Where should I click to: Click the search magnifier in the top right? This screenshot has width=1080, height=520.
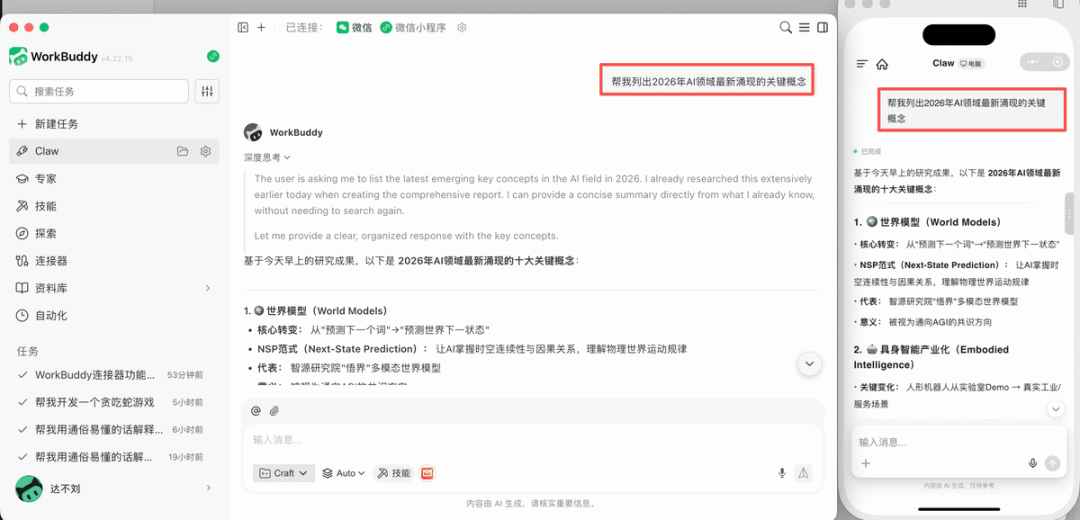tap(785, 28)
